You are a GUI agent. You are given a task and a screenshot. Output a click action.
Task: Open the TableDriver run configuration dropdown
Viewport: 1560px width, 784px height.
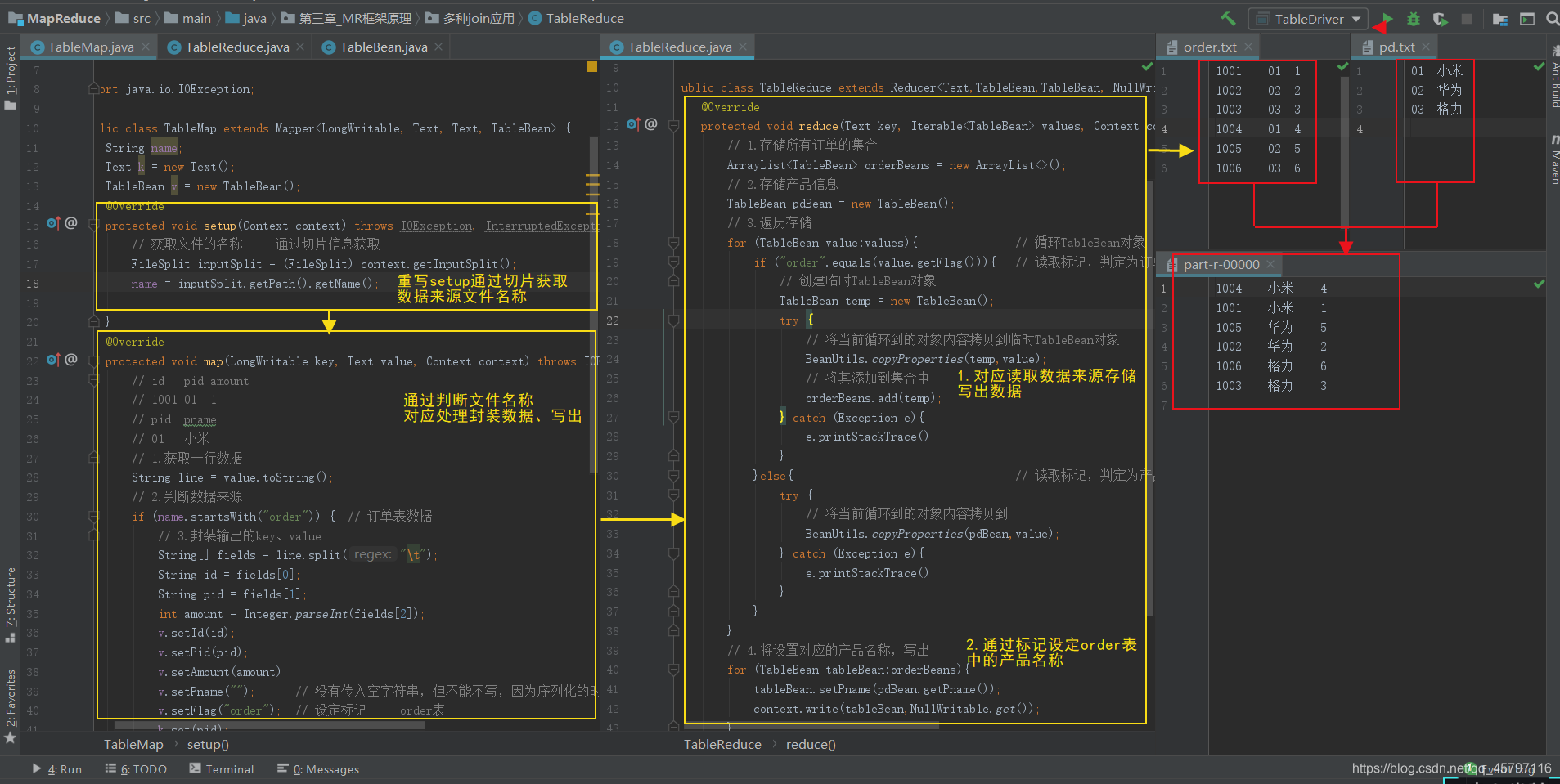pyautogui.click(x=1308, y=19)
